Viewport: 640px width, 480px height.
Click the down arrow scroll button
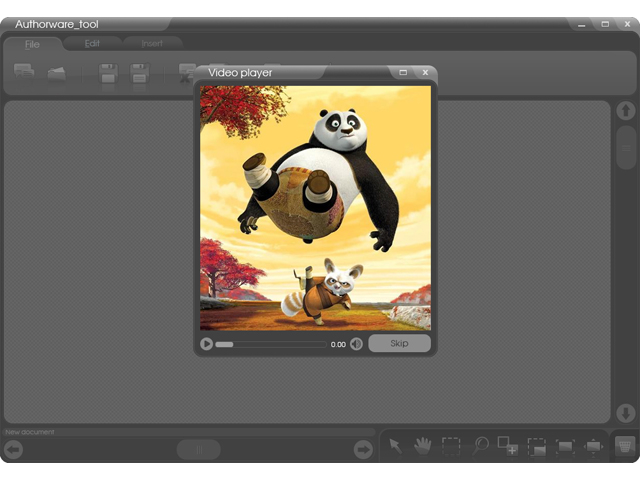tap(625, 413)
